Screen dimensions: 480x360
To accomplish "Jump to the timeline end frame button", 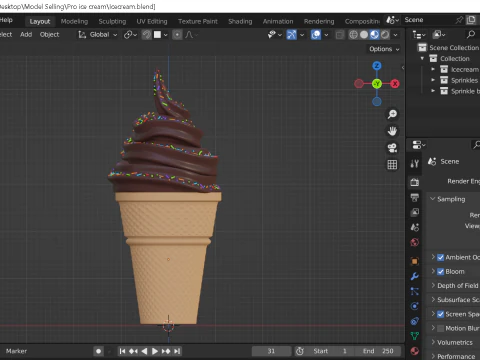I will point(177,351).
